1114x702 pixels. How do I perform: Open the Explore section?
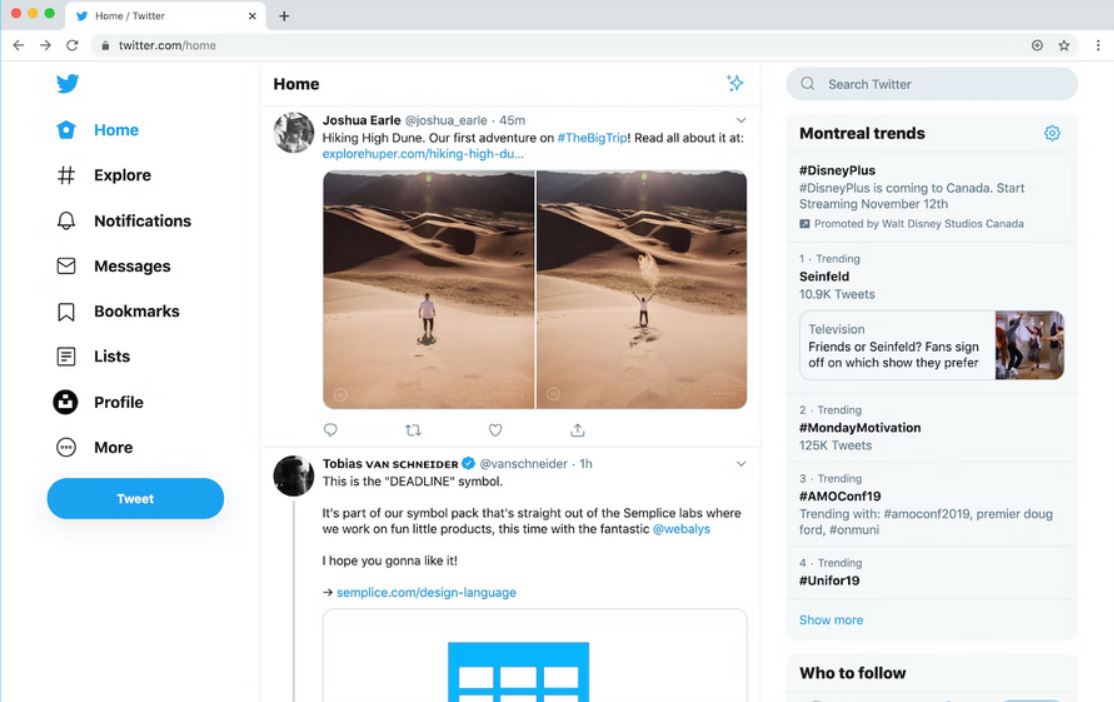[x=122, y=175]
